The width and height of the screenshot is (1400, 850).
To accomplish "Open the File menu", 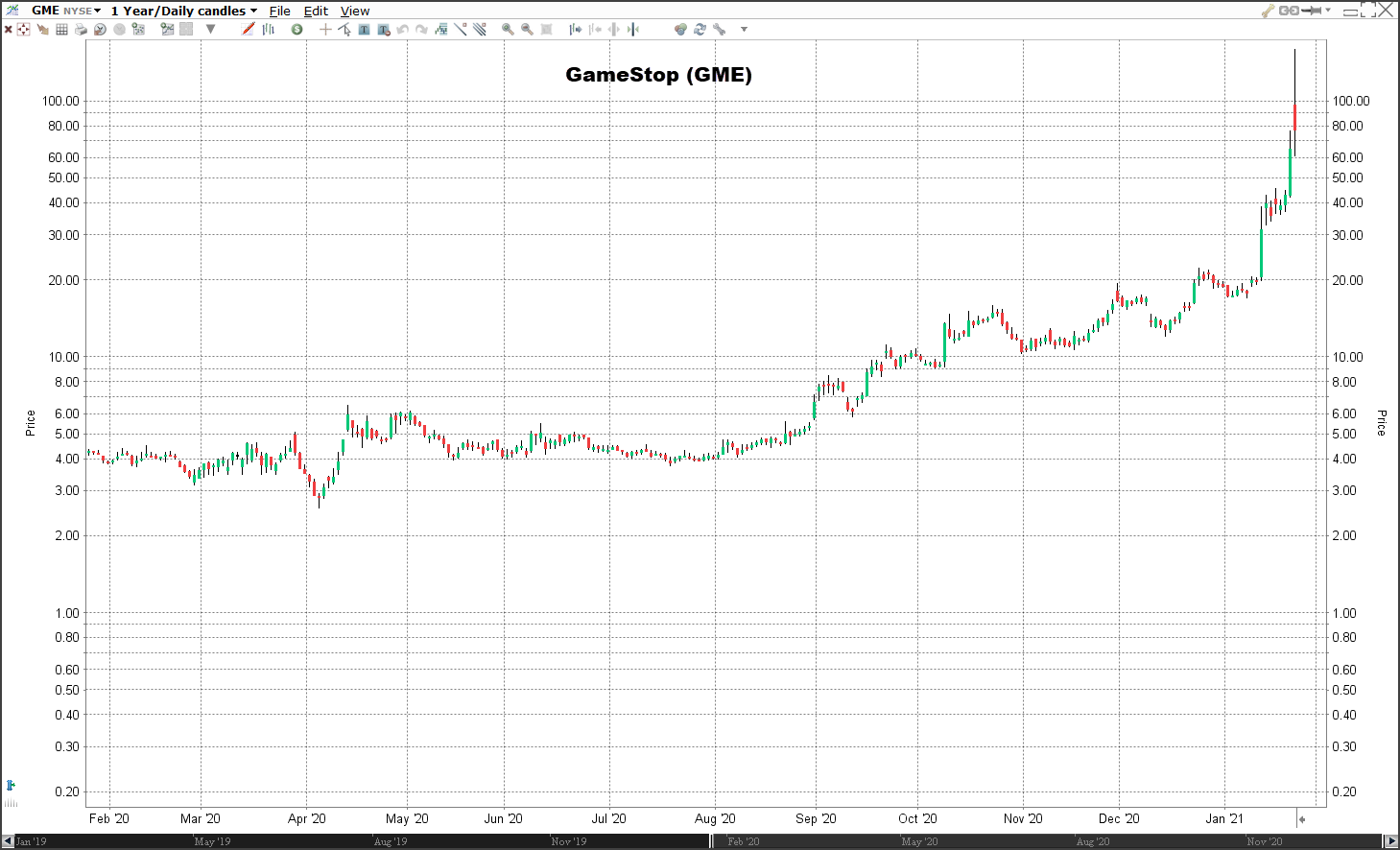I will point(280,11).
